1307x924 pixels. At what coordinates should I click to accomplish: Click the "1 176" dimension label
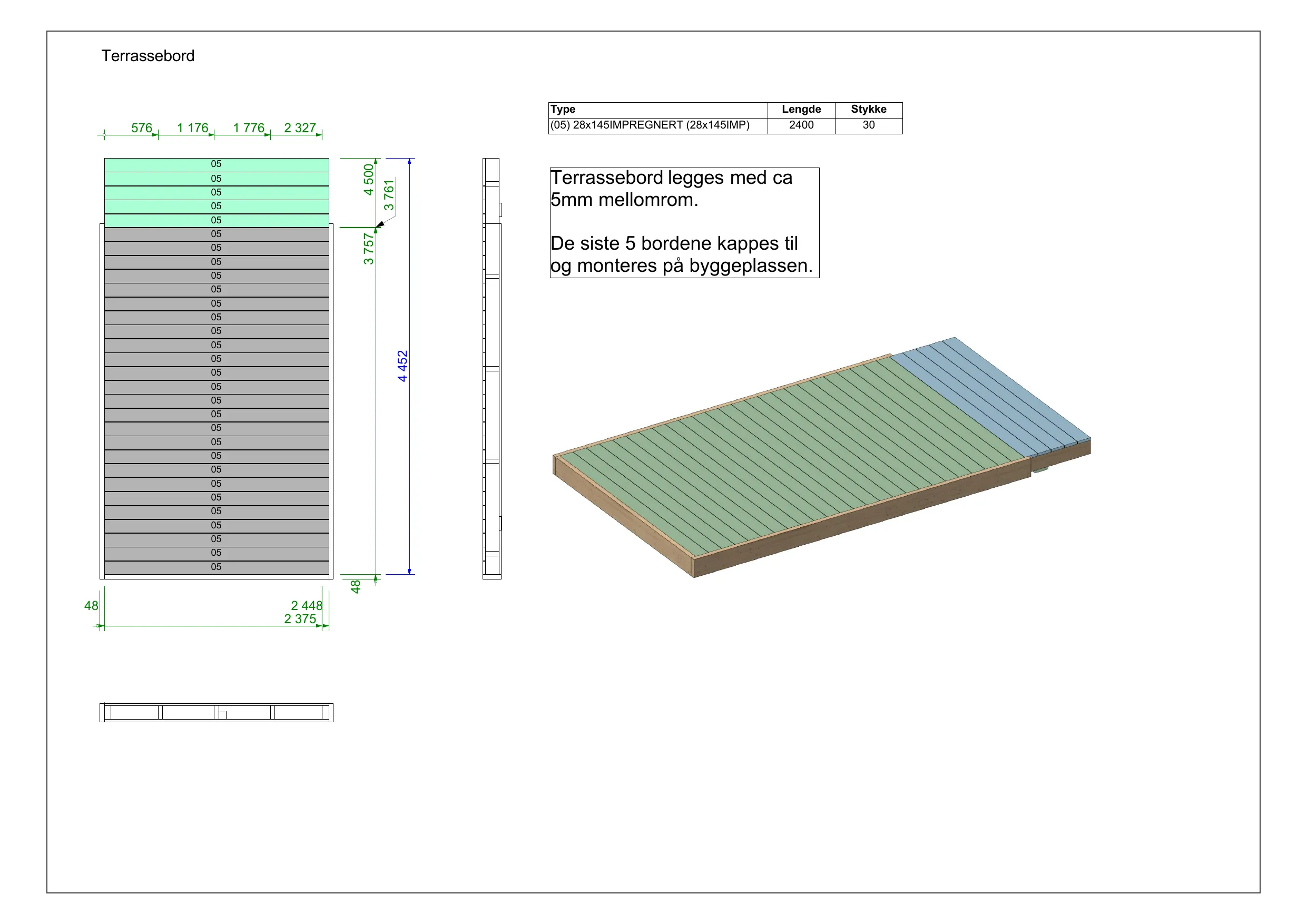[192, 127]
